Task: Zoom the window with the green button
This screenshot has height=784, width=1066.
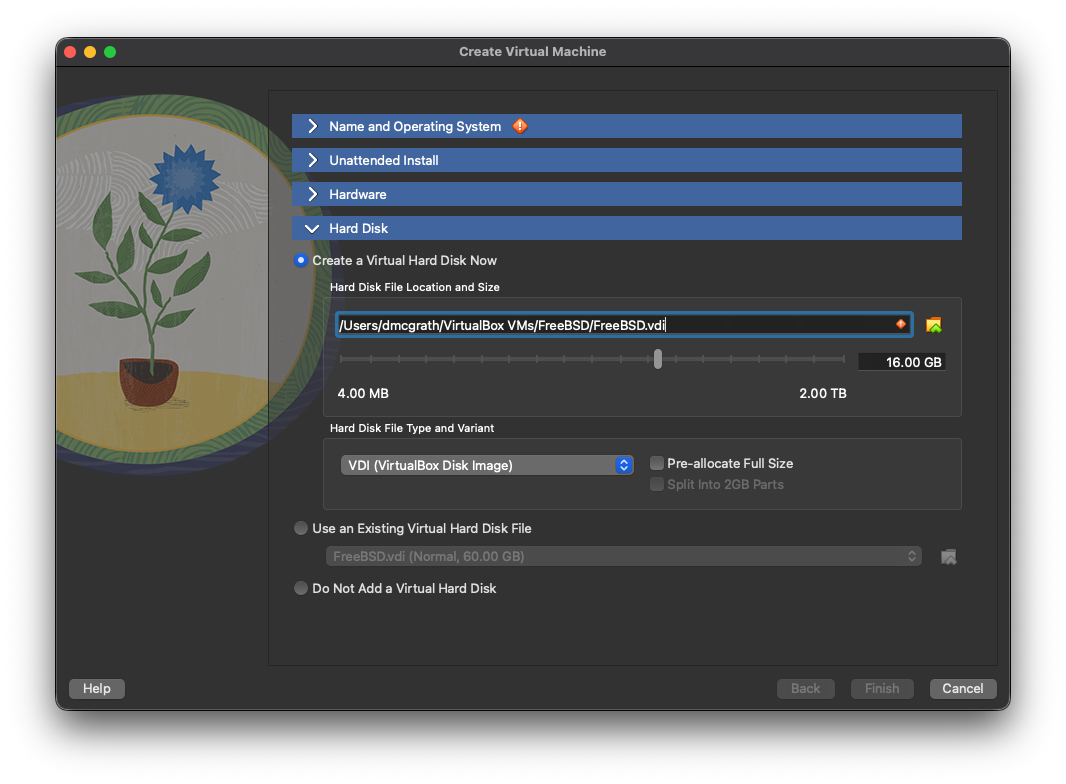Action: tap(110, 52)
